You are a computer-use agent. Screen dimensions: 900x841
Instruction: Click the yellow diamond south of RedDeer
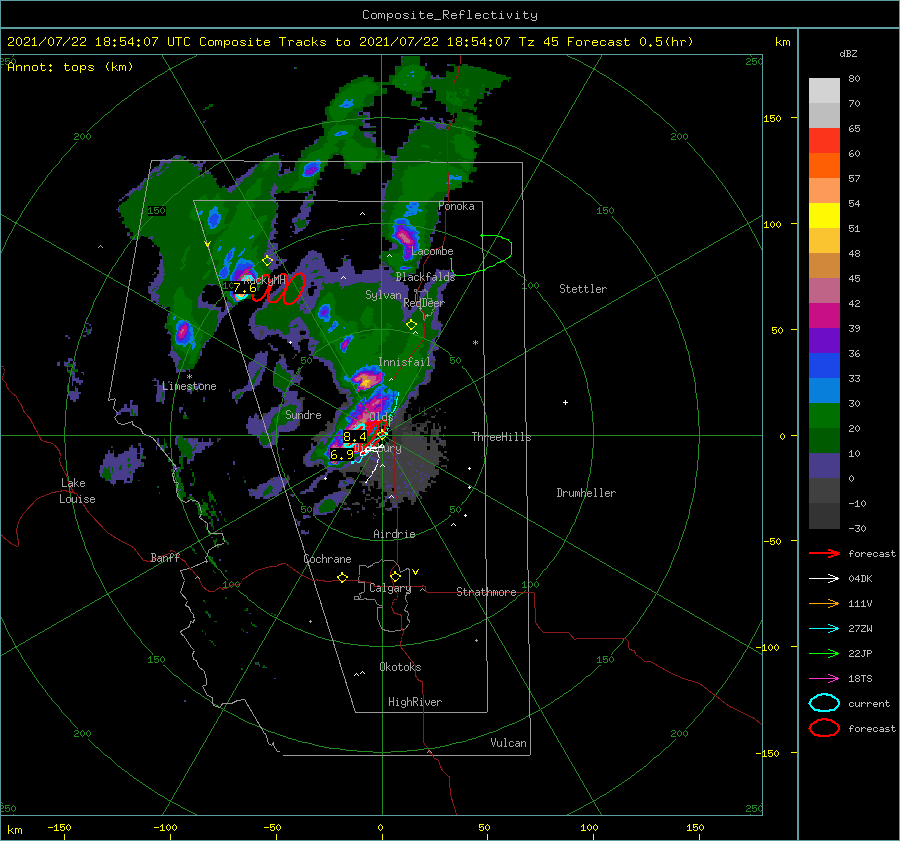coord(411,325)
